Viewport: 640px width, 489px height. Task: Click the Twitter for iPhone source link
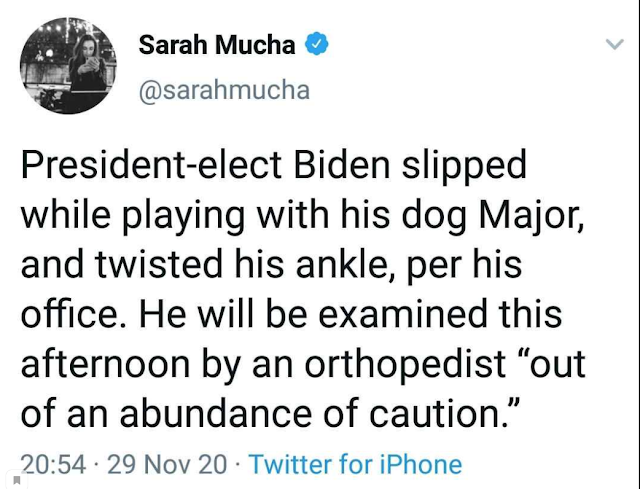356,465
